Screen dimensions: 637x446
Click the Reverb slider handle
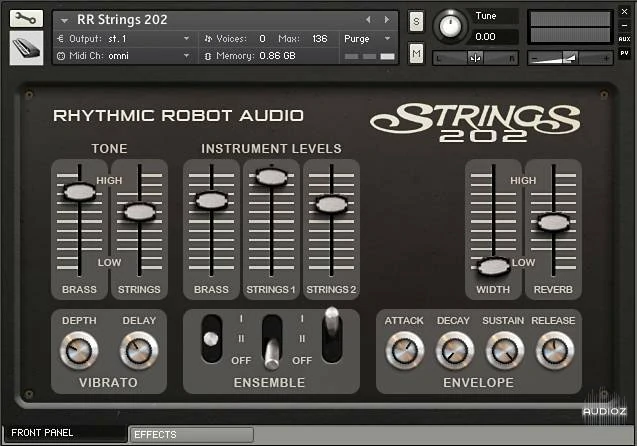[553, 222]
